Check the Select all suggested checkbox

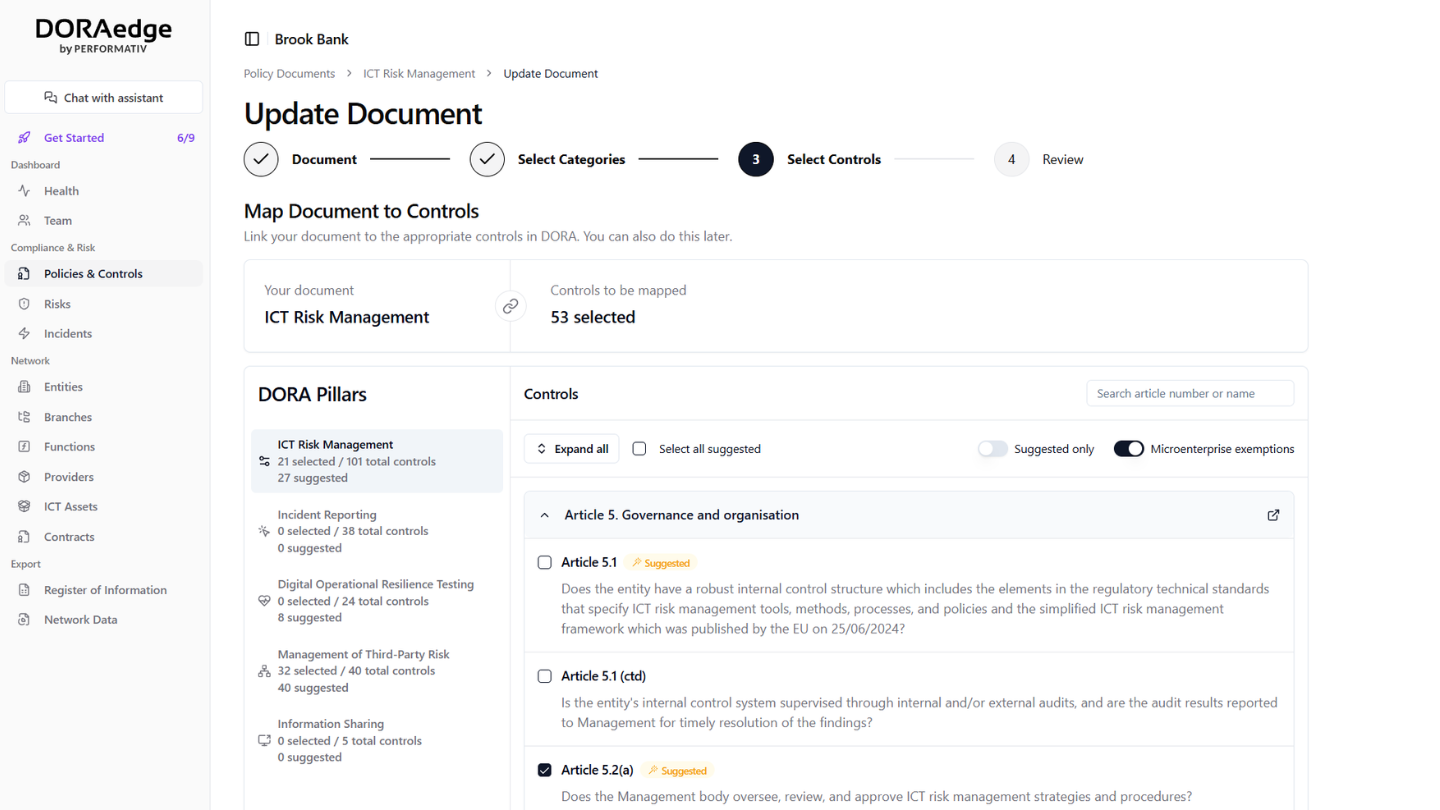click(639, 448)
